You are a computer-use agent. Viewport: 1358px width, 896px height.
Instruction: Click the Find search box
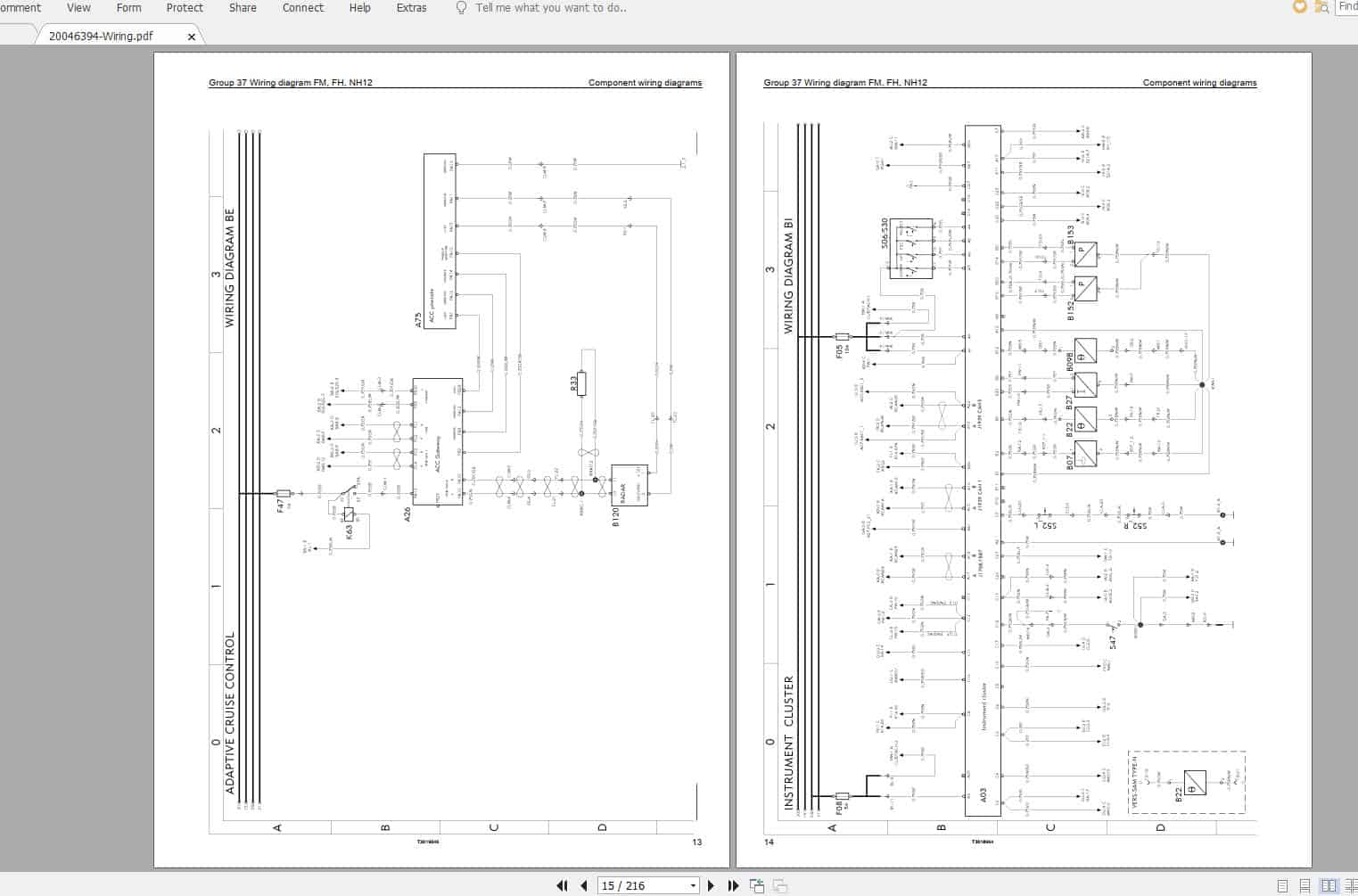tap(1346, 6)
